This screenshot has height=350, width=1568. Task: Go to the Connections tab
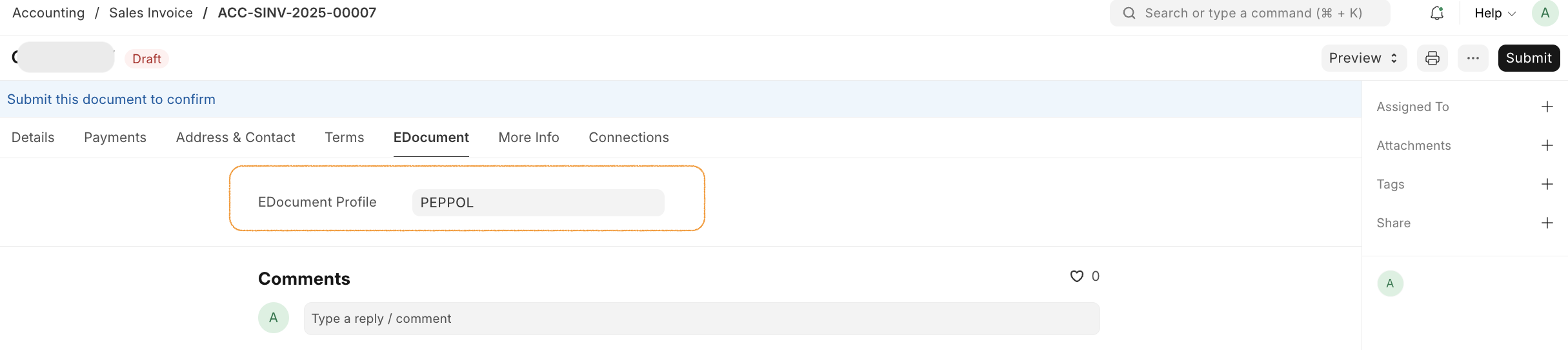tap(628, 138)
